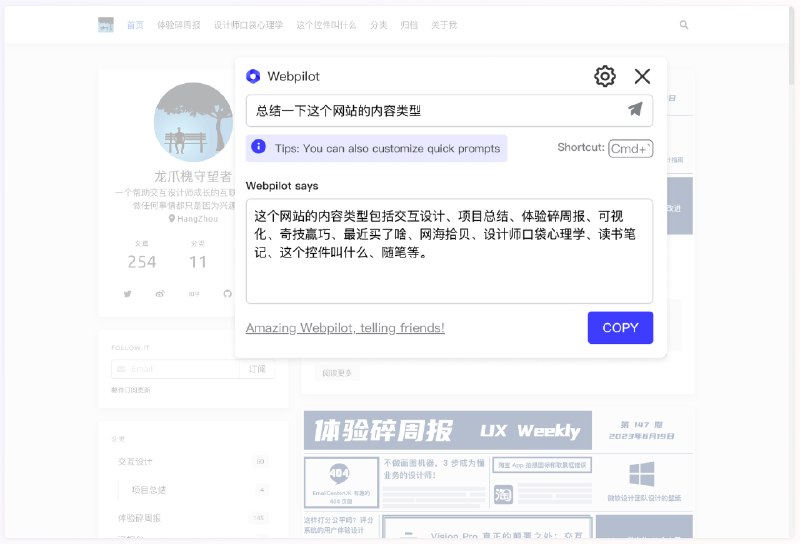Open the site search magnifier icon
Image resolution: width=800 pixels, height=544 pixels.
pyautogui.click(x=684, y=24)
